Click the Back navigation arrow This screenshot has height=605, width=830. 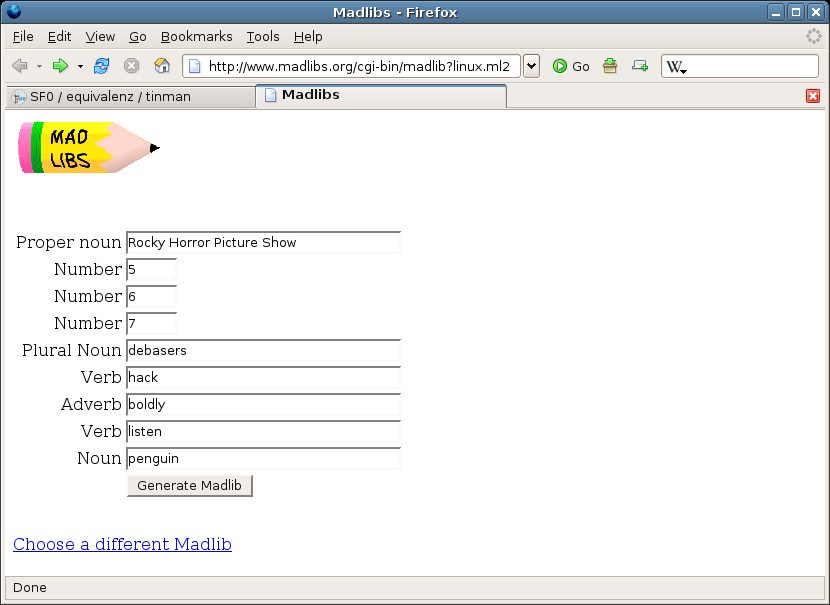(20, 66)
